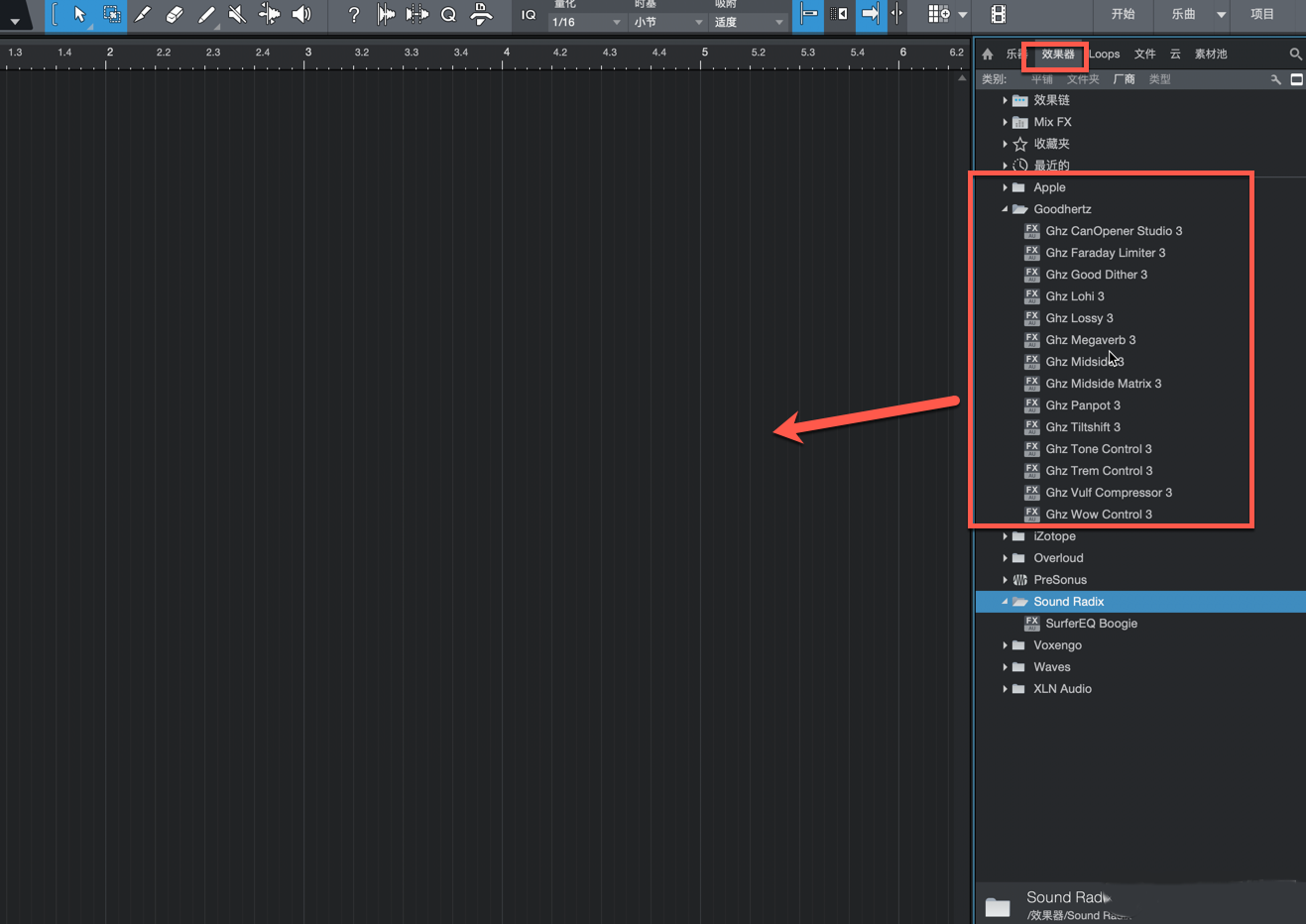Open the browser search magnifier
This screenshot has width=1306, height=924.
click(1295, 55)
